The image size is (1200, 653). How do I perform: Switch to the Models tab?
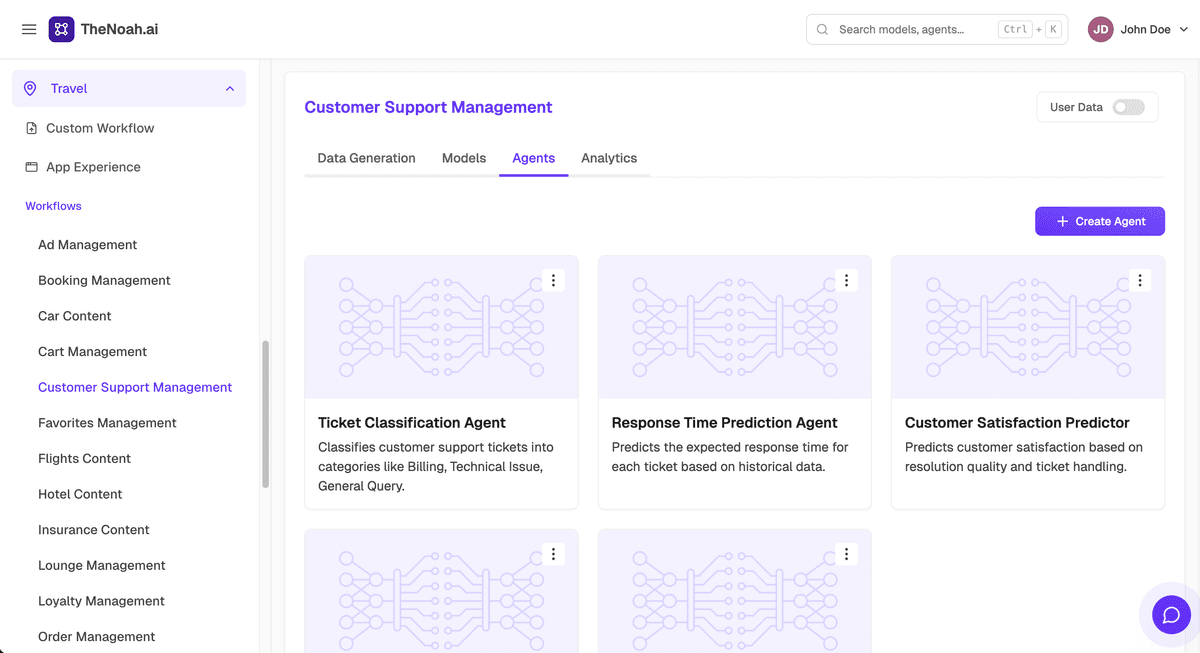pos(464,158)
